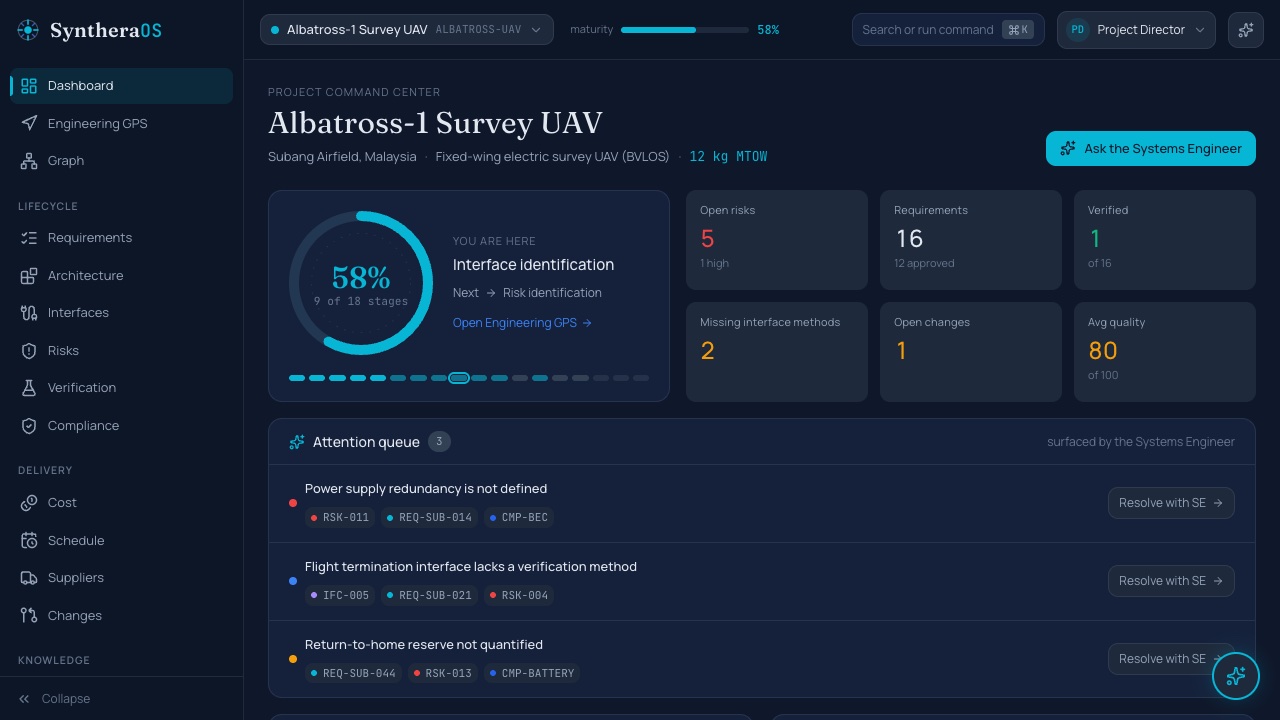Screen dimensions: 1280x720
Task: Open the Compliance section
Action: (x=121, y=426)
